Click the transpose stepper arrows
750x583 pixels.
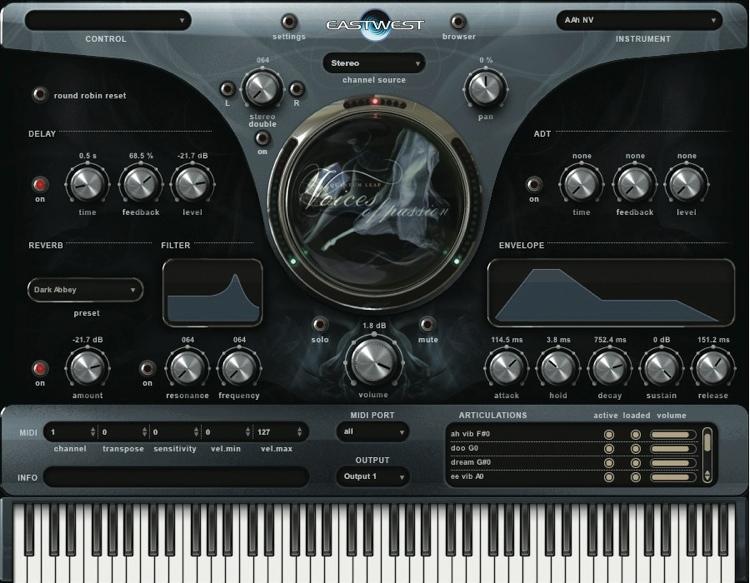click(x=144, y=432)
